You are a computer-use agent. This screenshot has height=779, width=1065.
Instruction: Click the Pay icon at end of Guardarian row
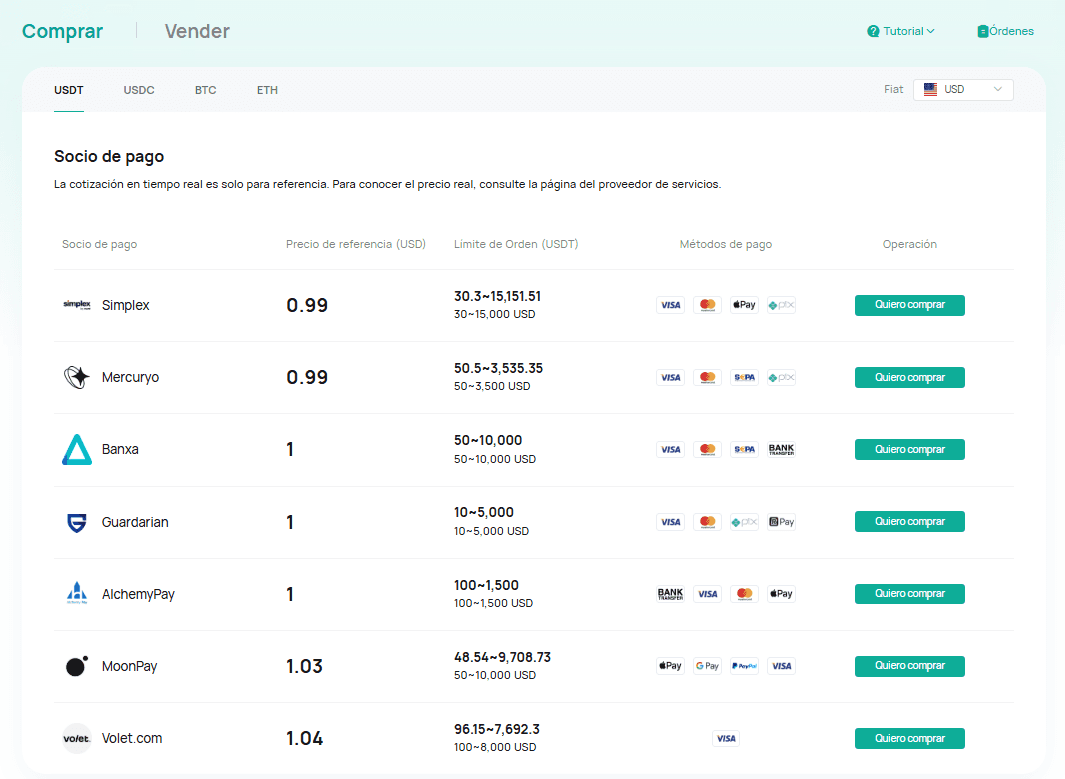tap(781, 522)
